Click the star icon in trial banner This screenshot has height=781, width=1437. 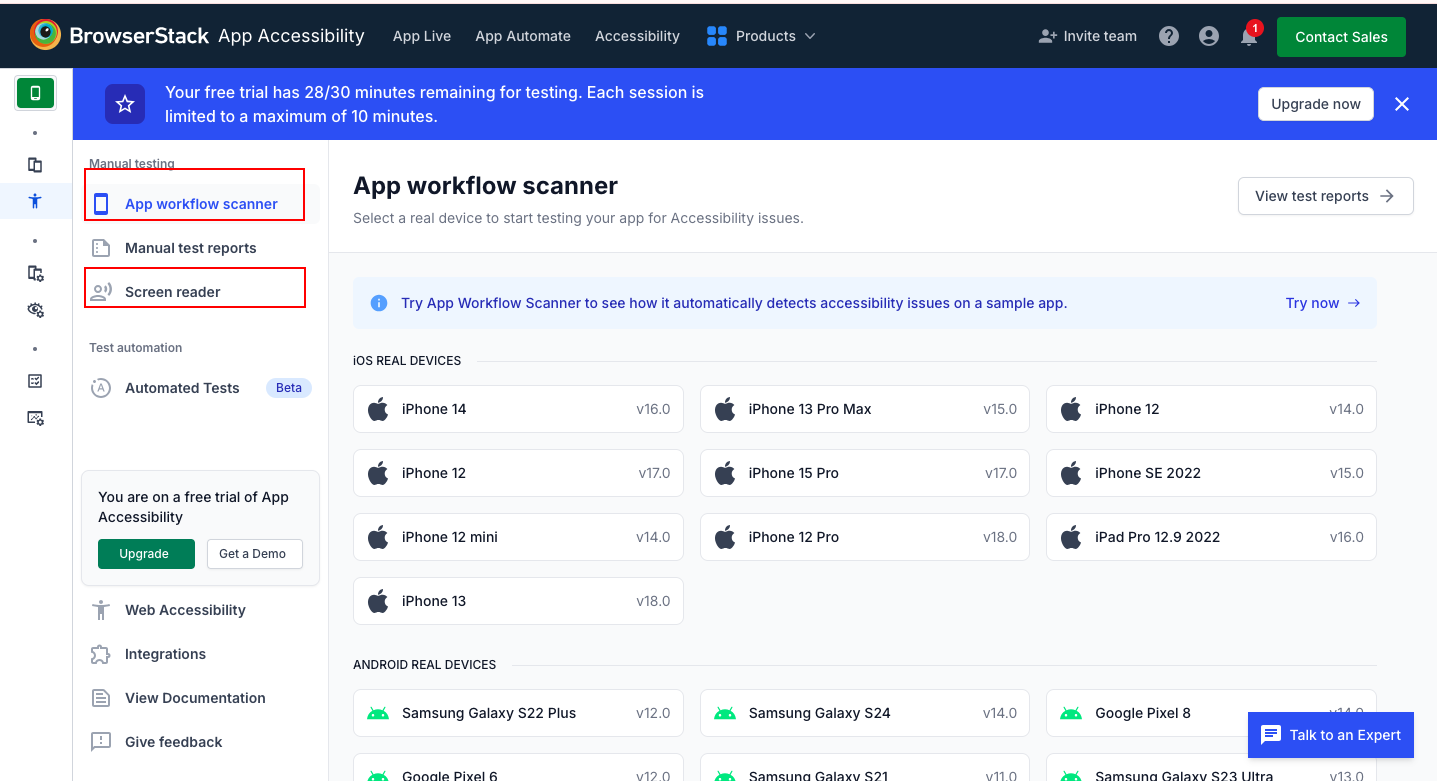click(125, 104)
